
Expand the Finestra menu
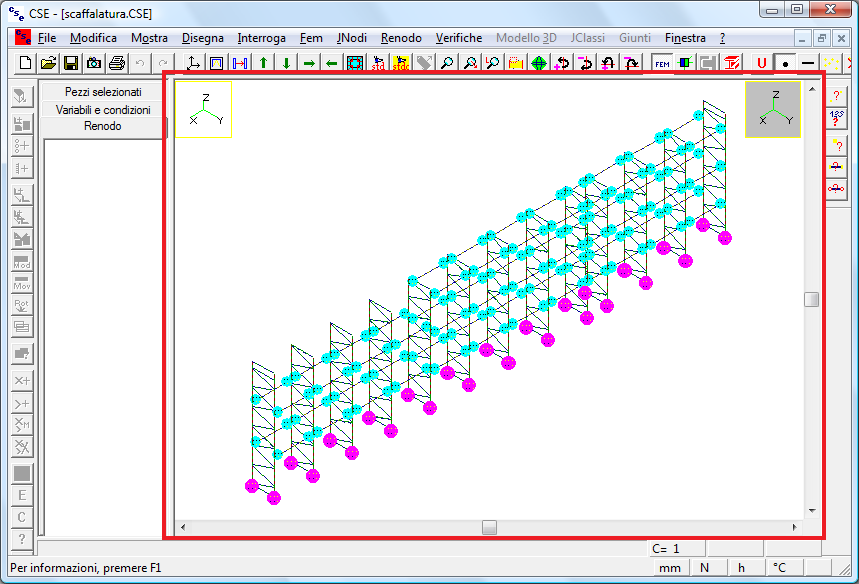(684, 38)
